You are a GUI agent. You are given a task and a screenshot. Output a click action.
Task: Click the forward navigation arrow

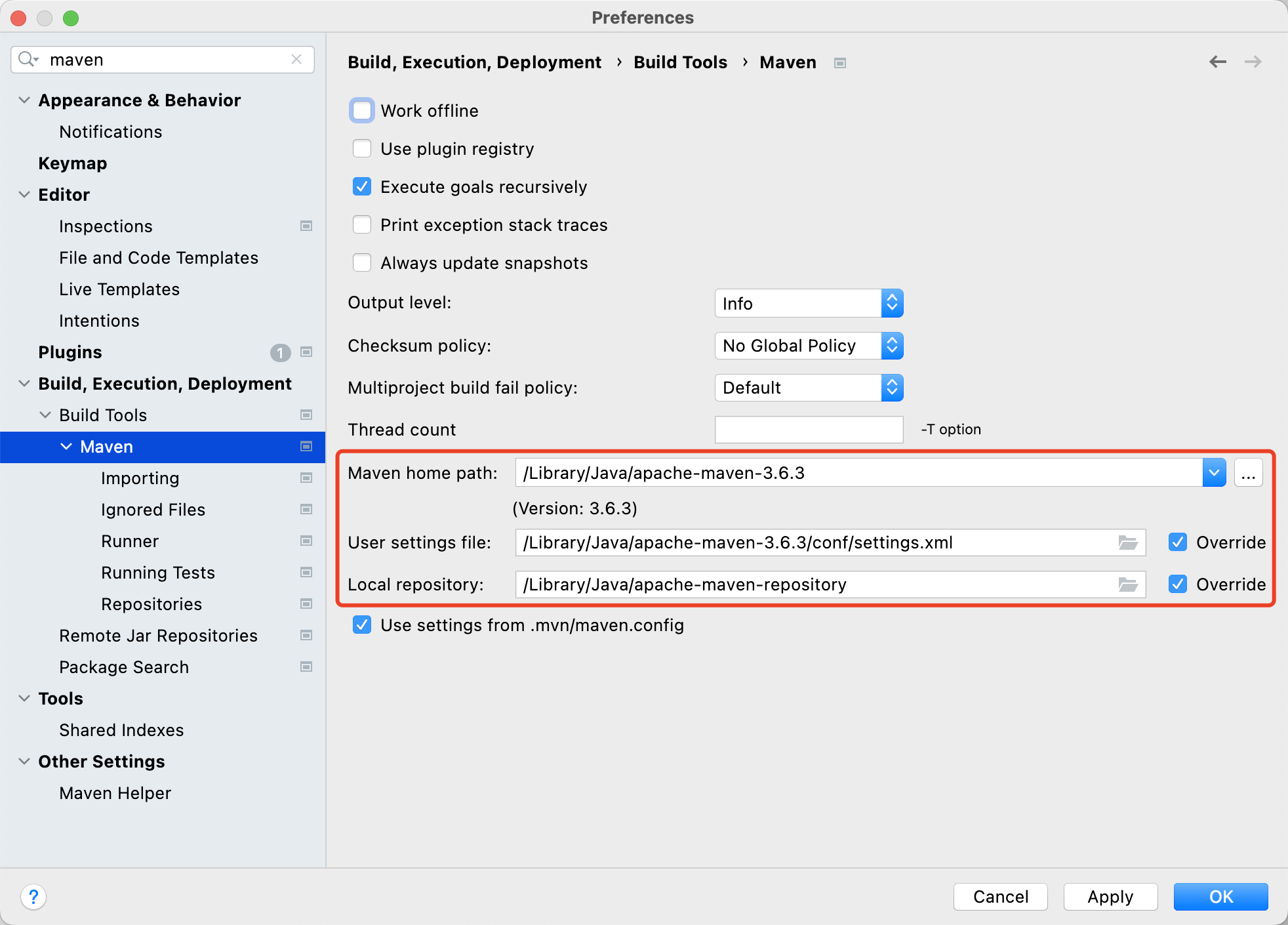click(x=1253, y=62)
